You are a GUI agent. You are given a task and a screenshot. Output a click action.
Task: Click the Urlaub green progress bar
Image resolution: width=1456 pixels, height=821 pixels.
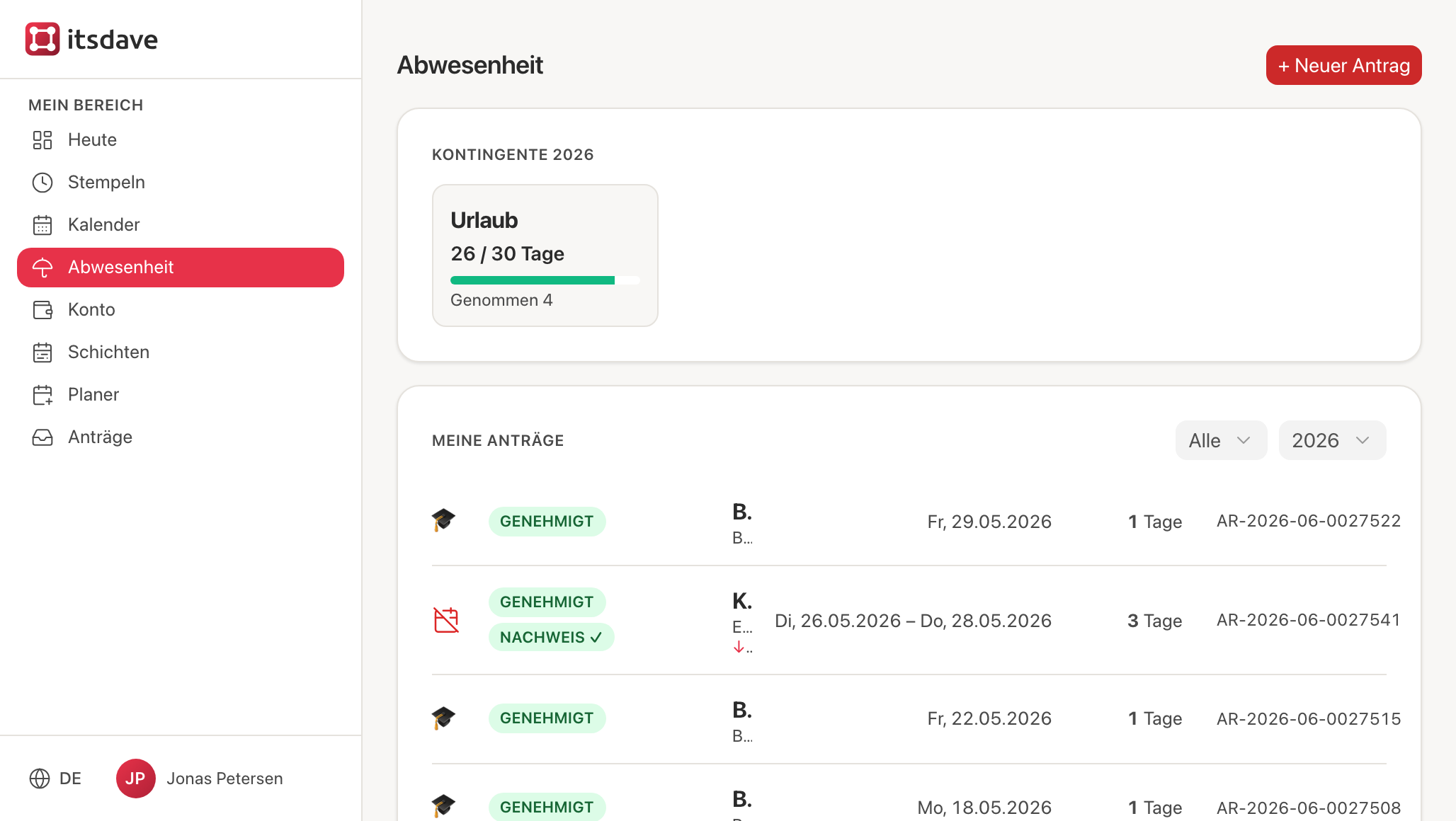click(x=533, y=280)
